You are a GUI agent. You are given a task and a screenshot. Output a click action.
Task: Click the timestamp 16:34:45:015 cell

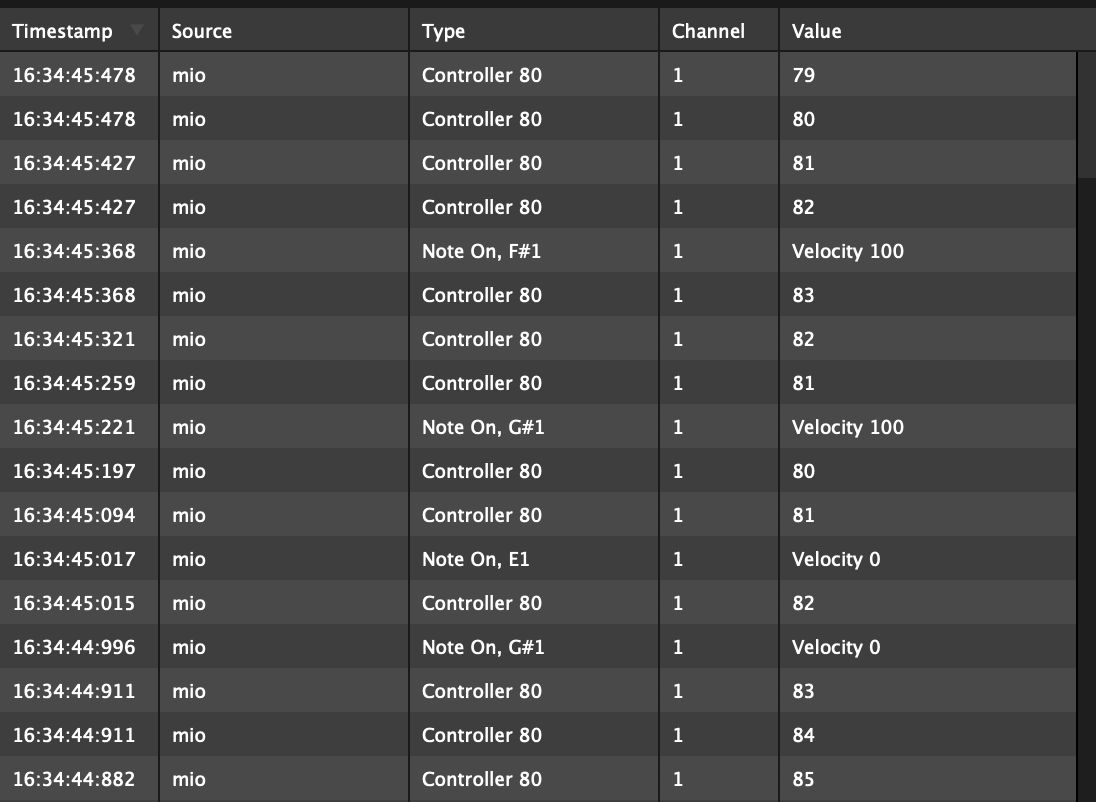74,603
